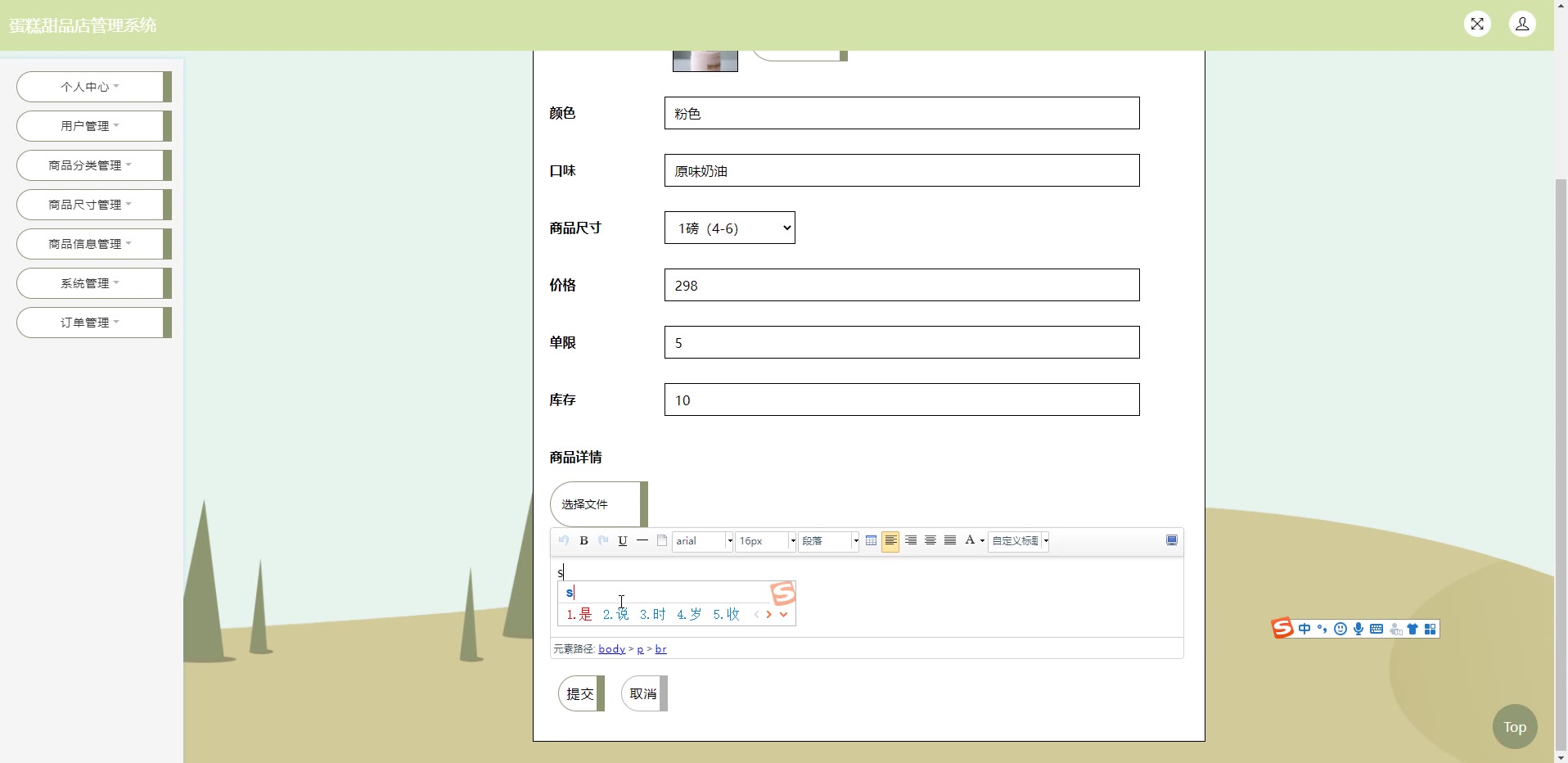This screenshot has height=763, width=1568.
Task: Select IME candidate 是
Action: (579, 614)
